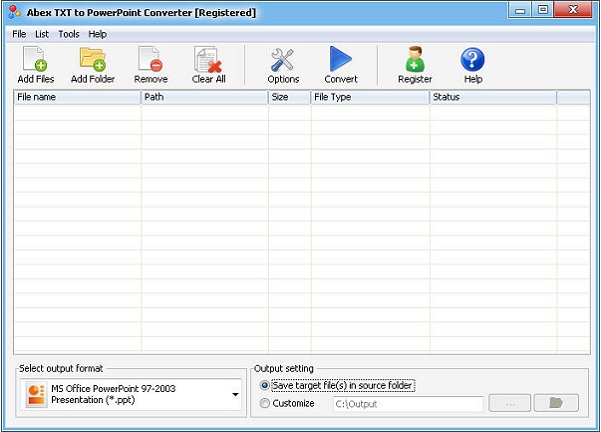Open the Help menu

pos(97,34)
